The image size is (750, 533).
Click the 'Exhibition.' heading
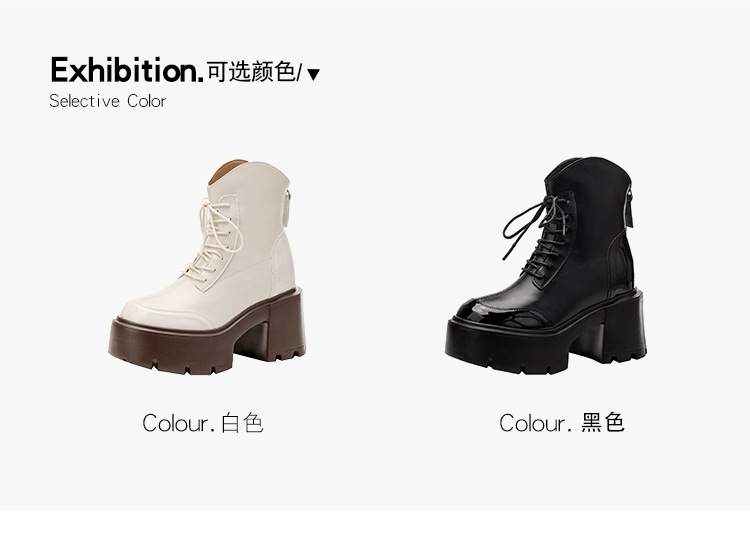(127, 70)
